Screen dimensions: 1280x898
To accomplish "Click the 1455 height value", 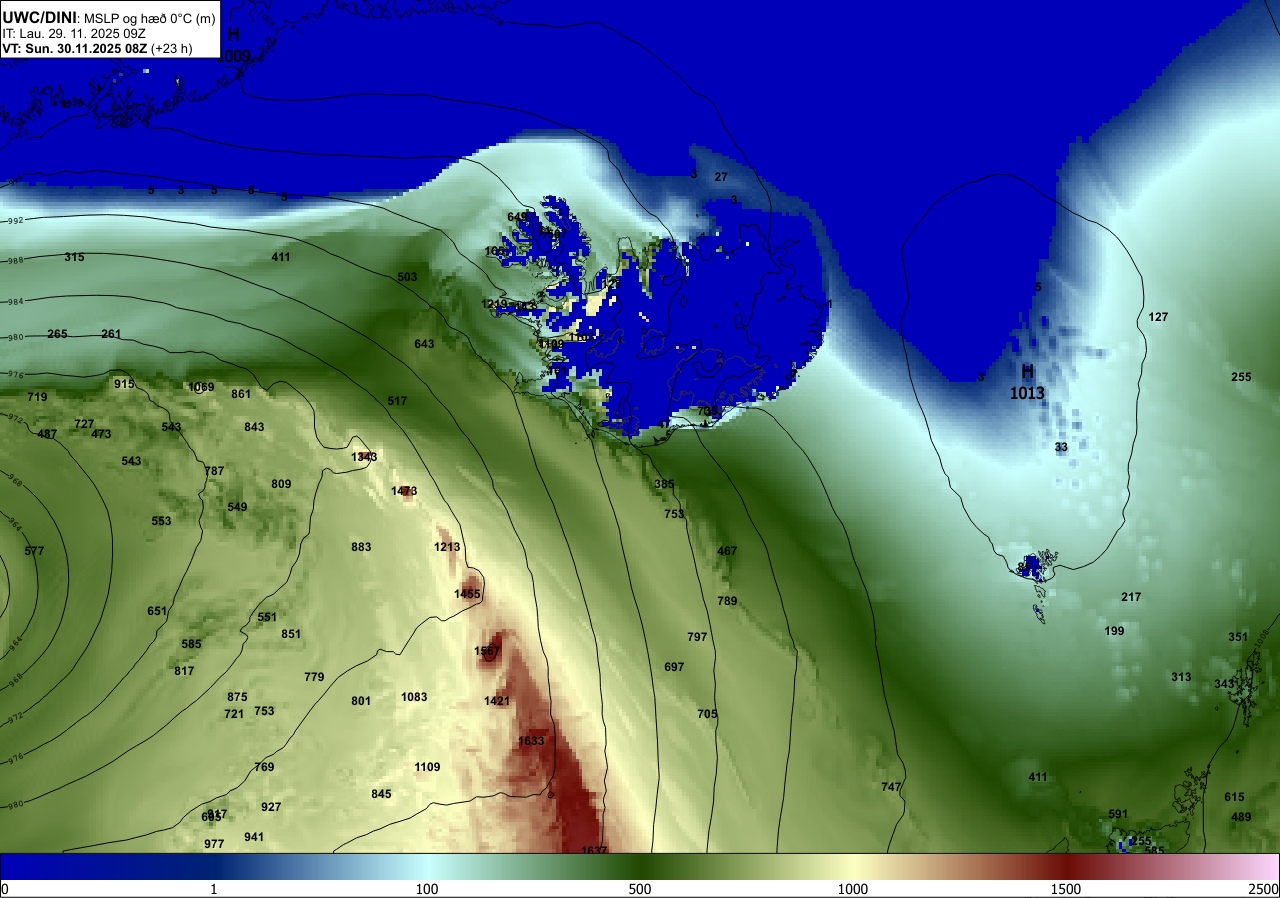I will [x=467, y=594].
